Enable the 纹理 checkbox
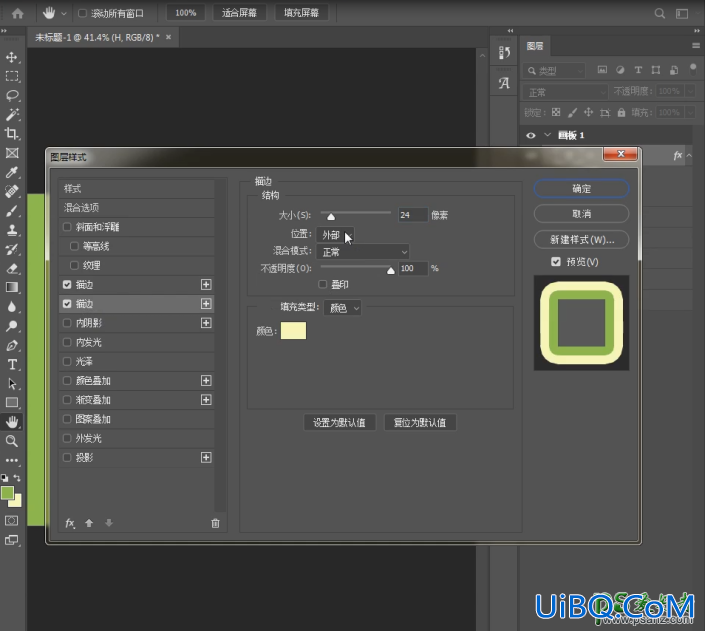The width and height of the screenshot is (705, 631). tap(74, 265)
